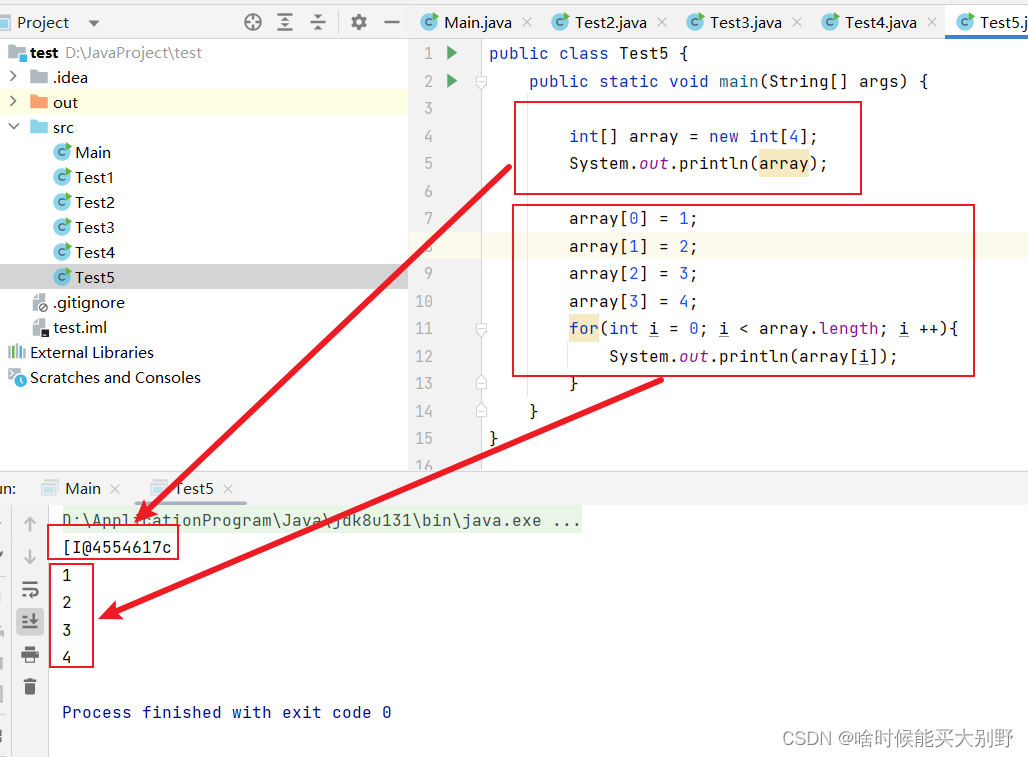Open the .gitignore file
The width and height of the screenshot is (1028, 757).
click(x=79, y=302)
